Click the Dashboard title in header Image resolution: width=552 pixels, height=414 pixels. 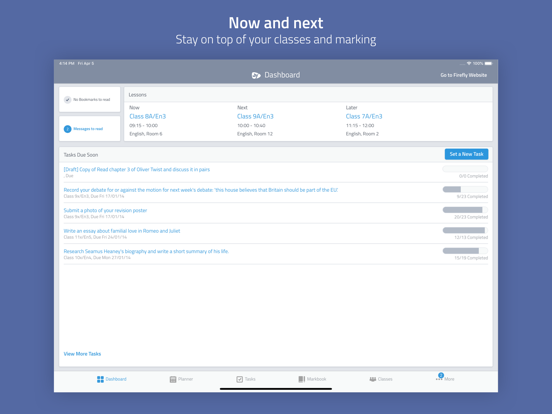pyautogui.click(x=282, y=75)
